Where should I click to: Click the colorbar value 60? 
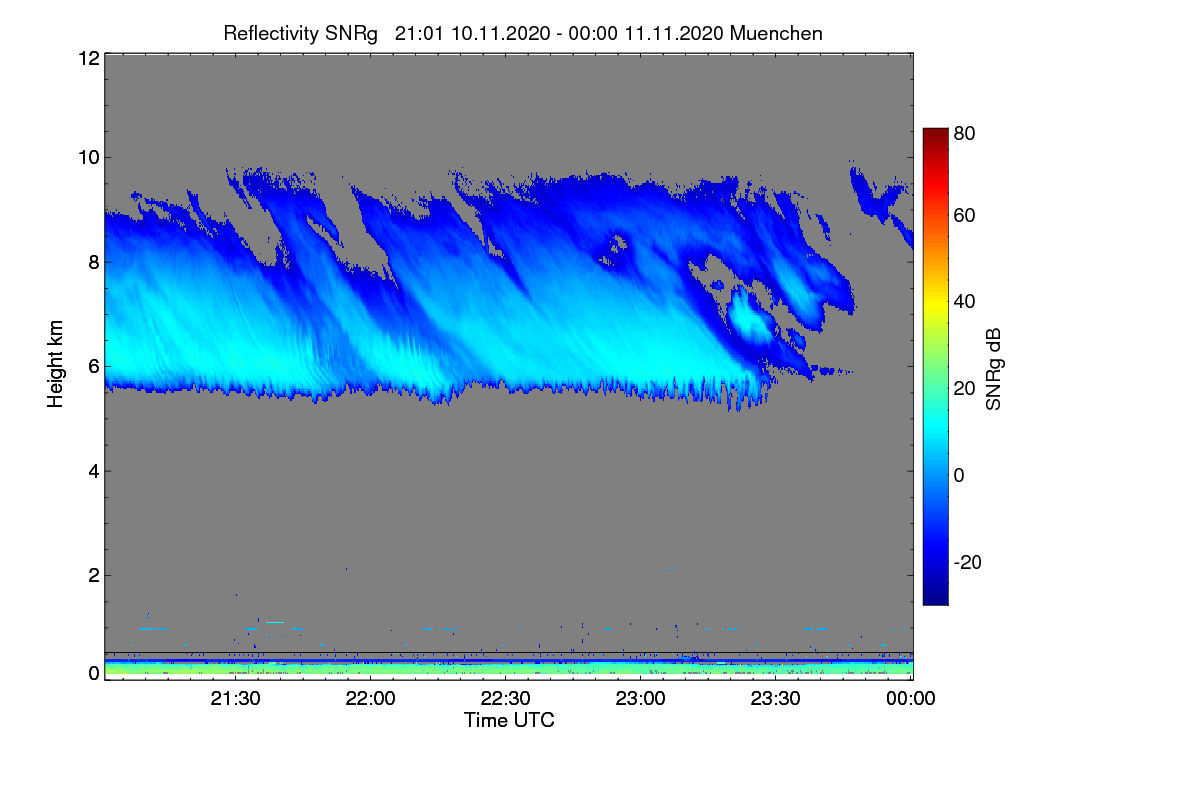[x=965, y=215]
